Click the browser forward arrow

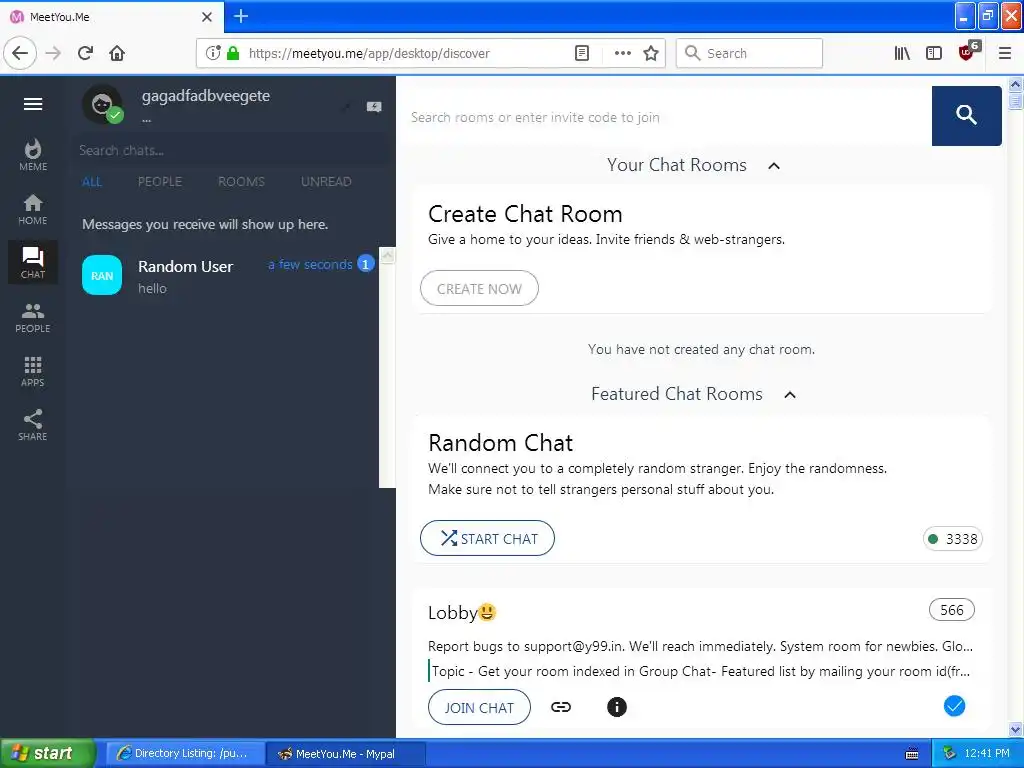point(54,53)
